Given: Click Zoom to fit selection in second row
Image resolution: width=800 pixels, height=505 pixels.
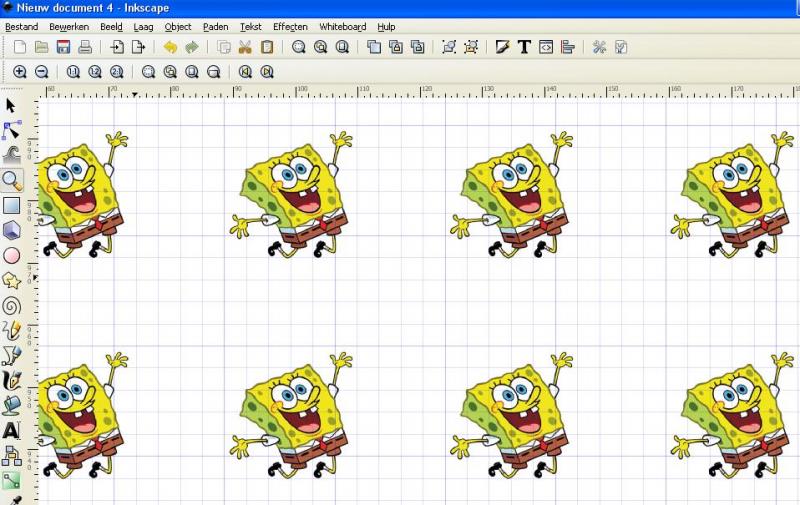Looking at the screenshot, I should click(148, 72).
